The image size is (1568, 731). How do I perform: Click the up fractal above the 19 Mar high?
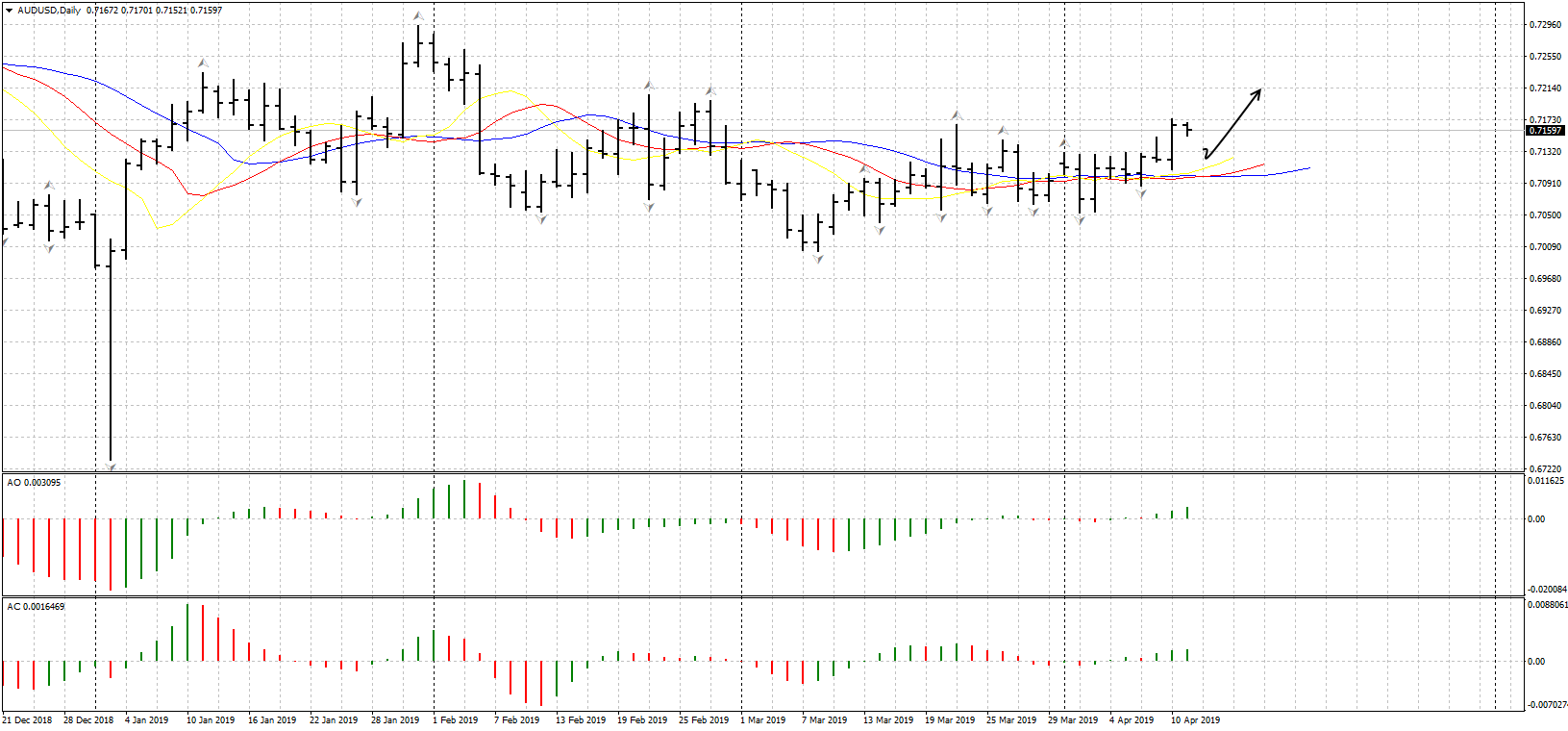click(x=957, y=115)
